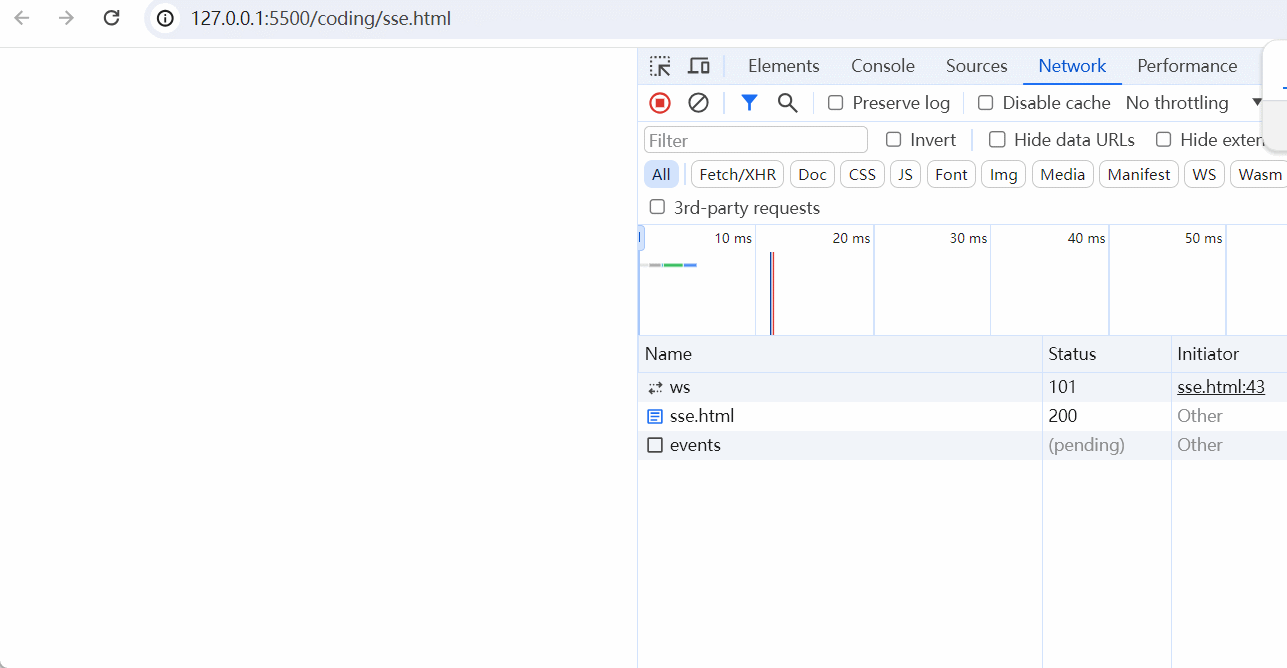This screenshot has height=668, width=1287.
Task: Select the Network tab
Action: coord(1072,66)
